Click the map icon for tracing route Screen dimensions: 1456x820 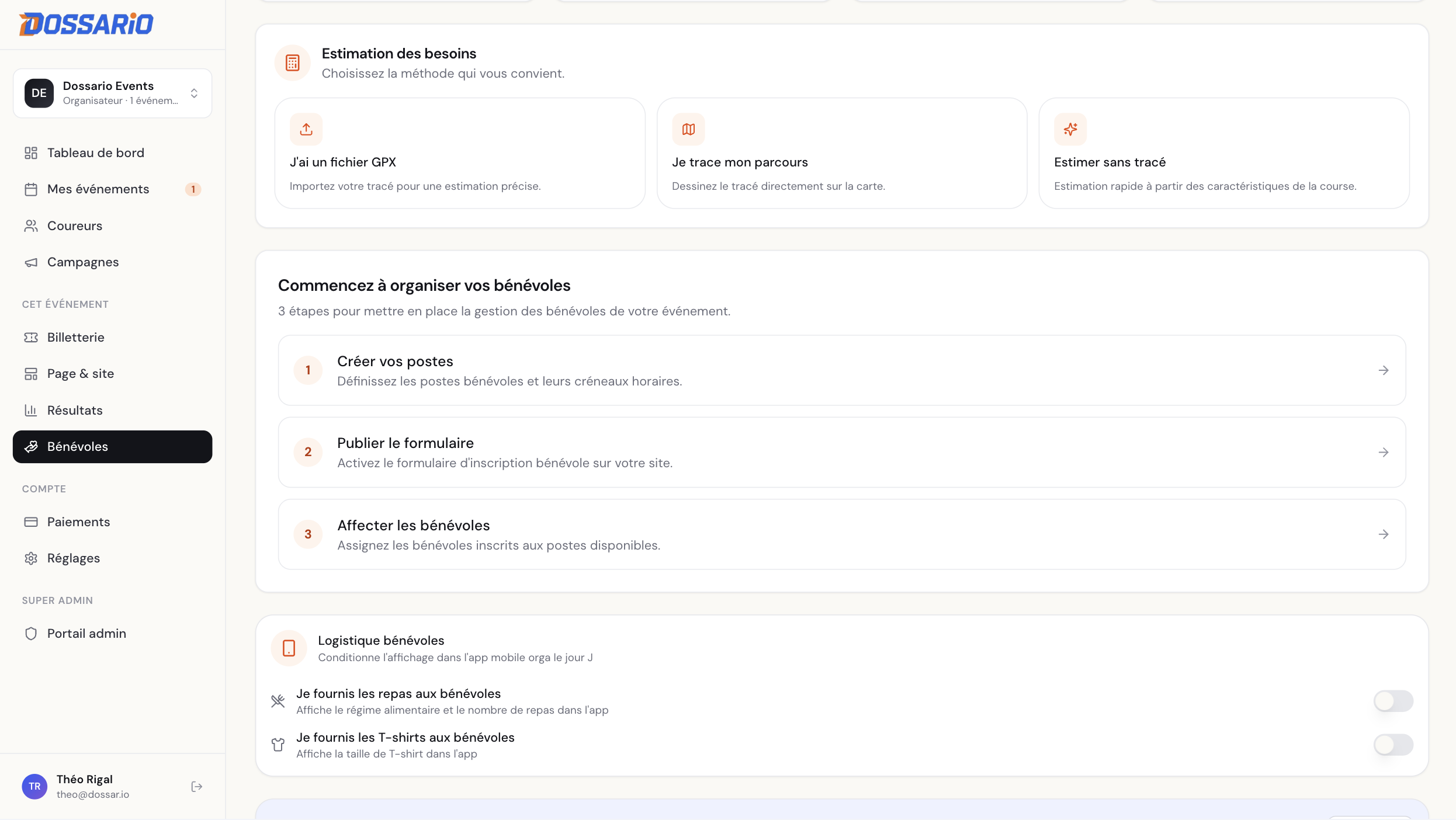[x=688, y=129]
